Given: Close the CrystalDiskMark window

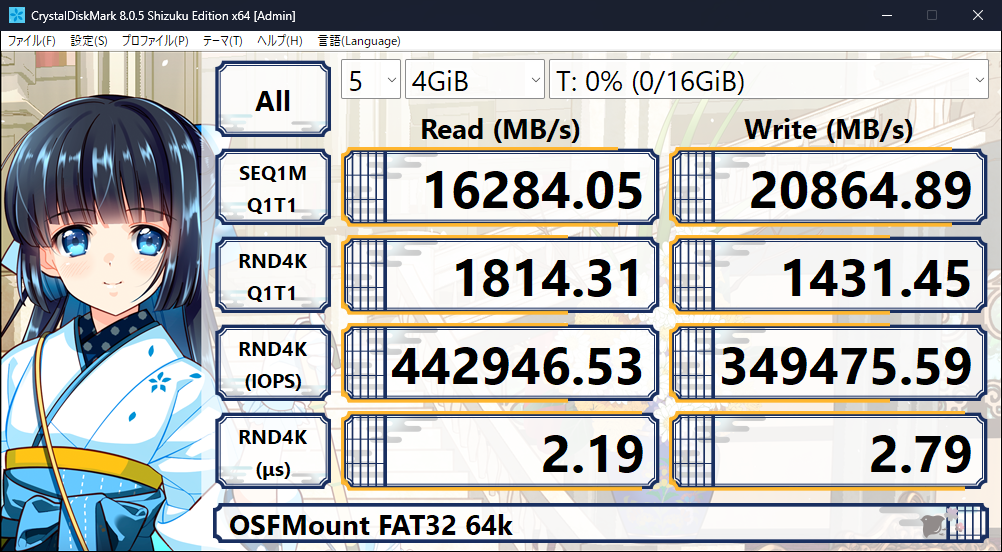Looking at the screenshot, I should [x=978, y=15].
